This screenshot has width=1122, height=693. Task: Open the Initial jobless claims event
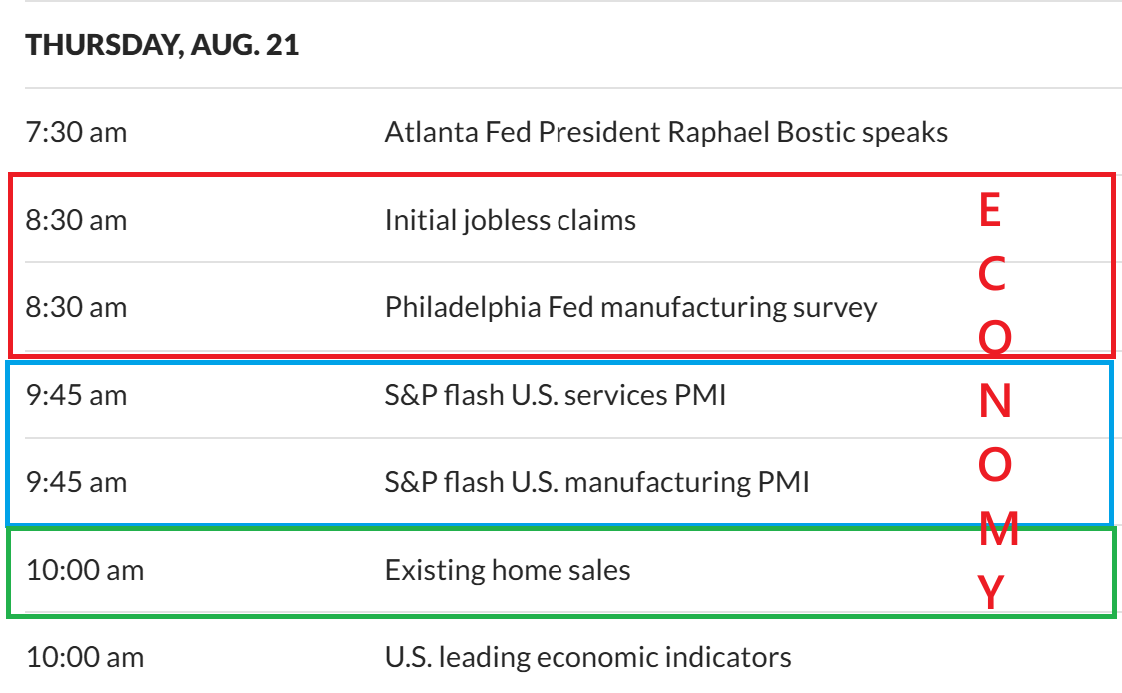(510, 220)
